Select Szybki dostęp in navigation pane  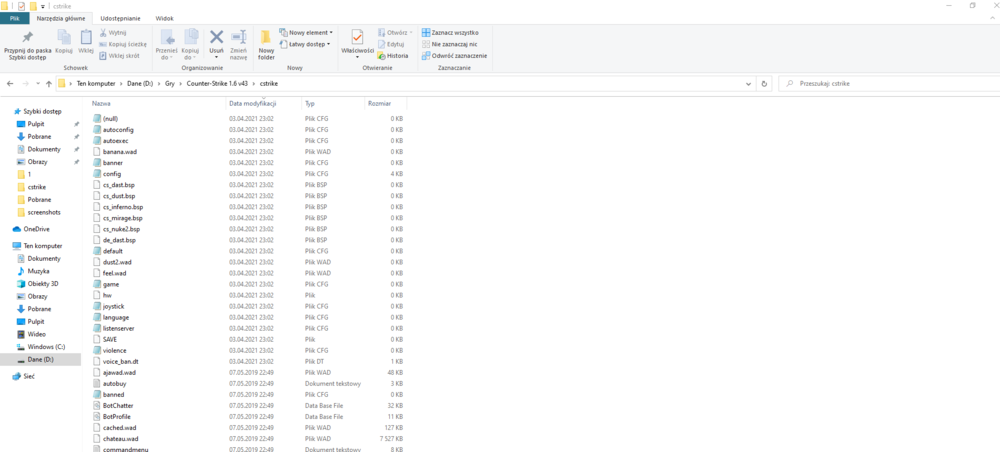click(37, 111)
